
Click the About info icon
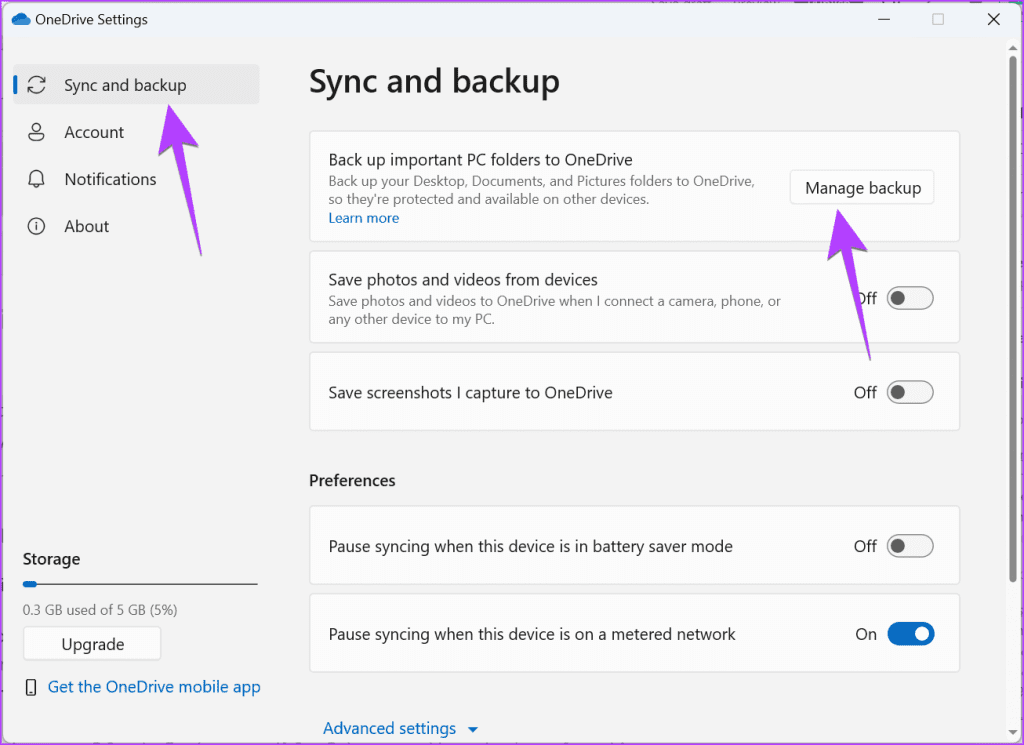pyautogui.click(x=37, y=226)
